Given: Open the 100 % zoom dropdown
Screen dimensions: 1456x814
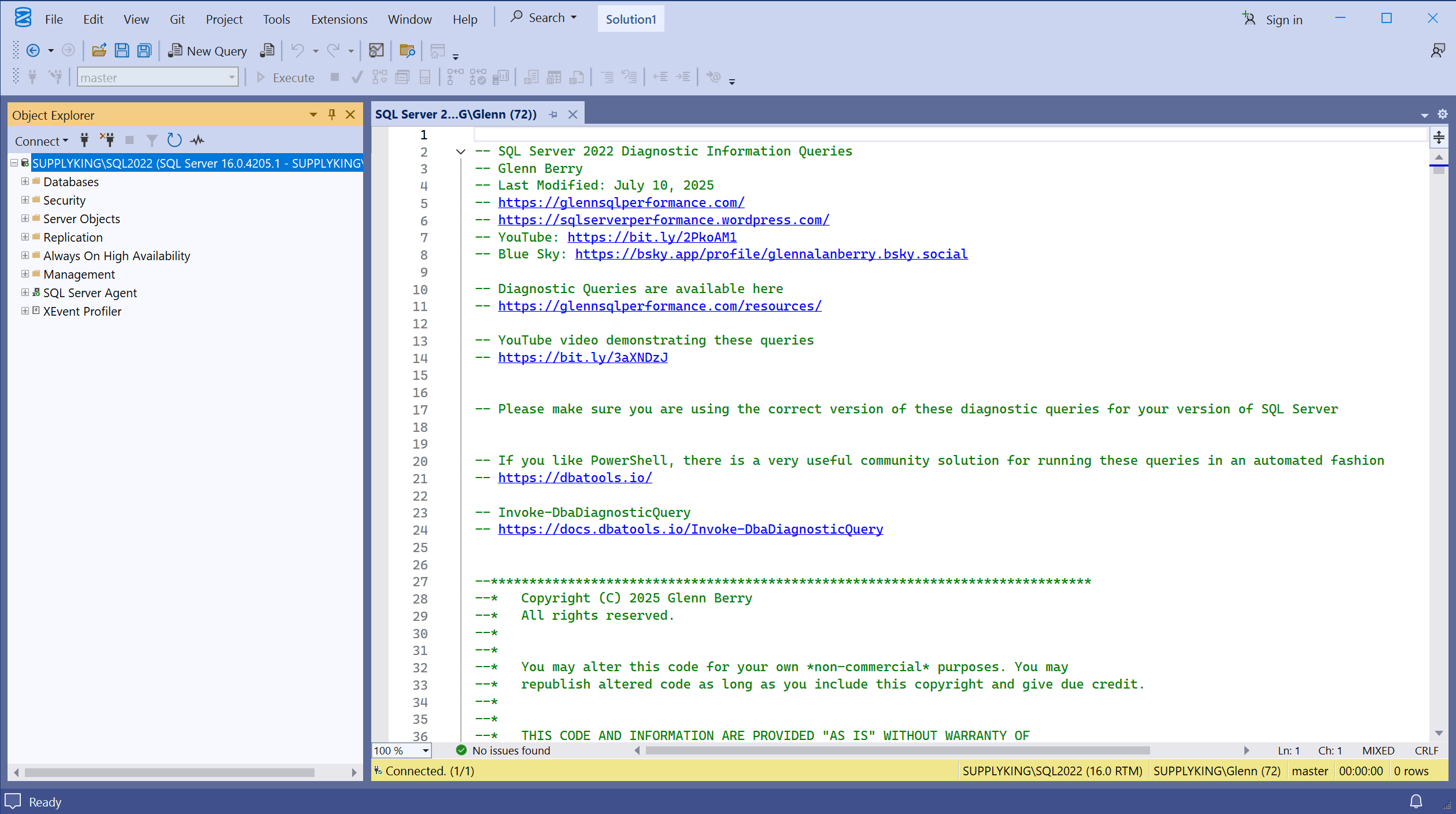Looking at the screenshot, I should click(x=426, y=750).
